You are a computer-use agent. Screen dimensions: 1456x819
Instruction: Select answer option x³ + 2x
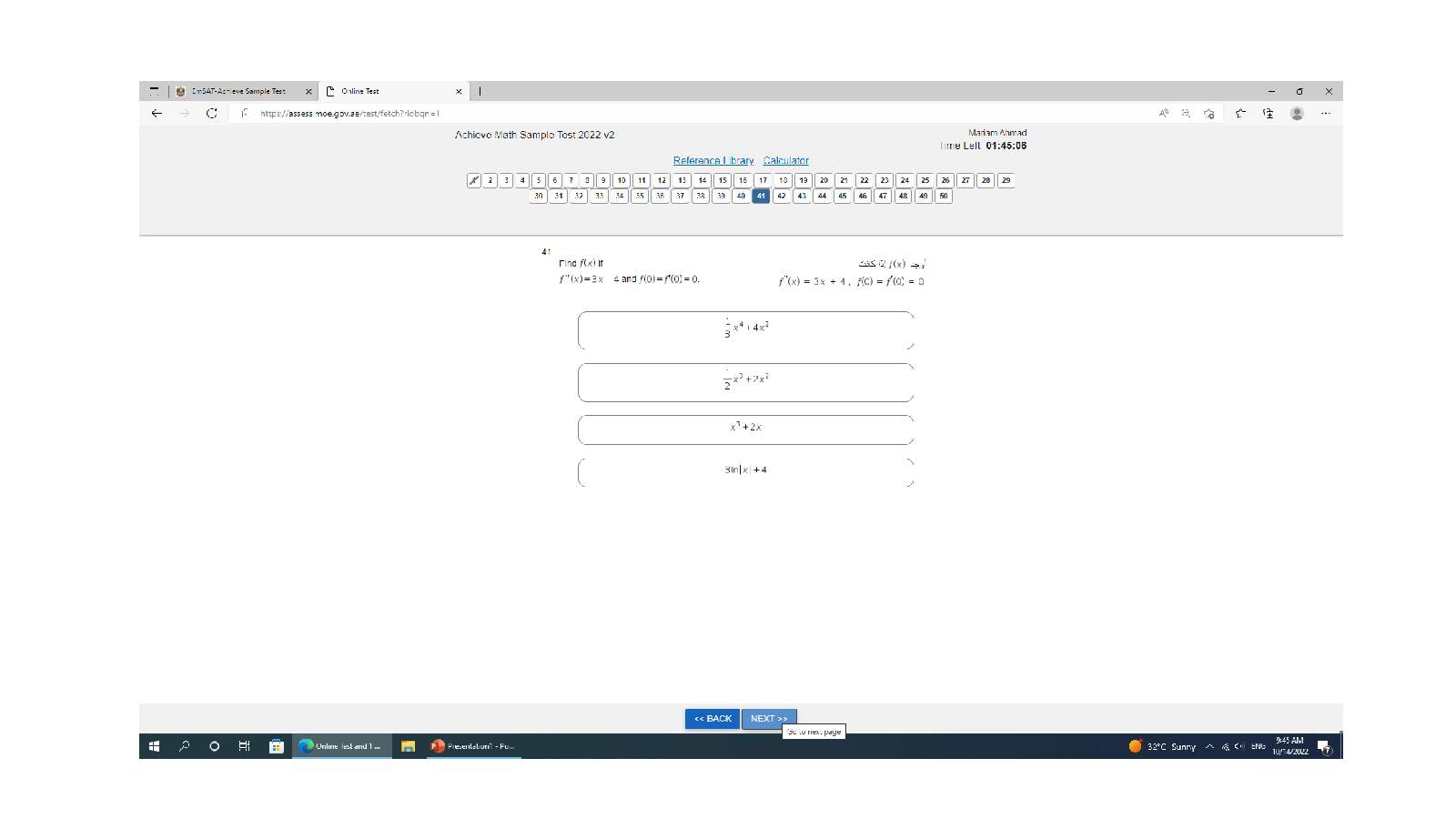click(x=745, y=430)
